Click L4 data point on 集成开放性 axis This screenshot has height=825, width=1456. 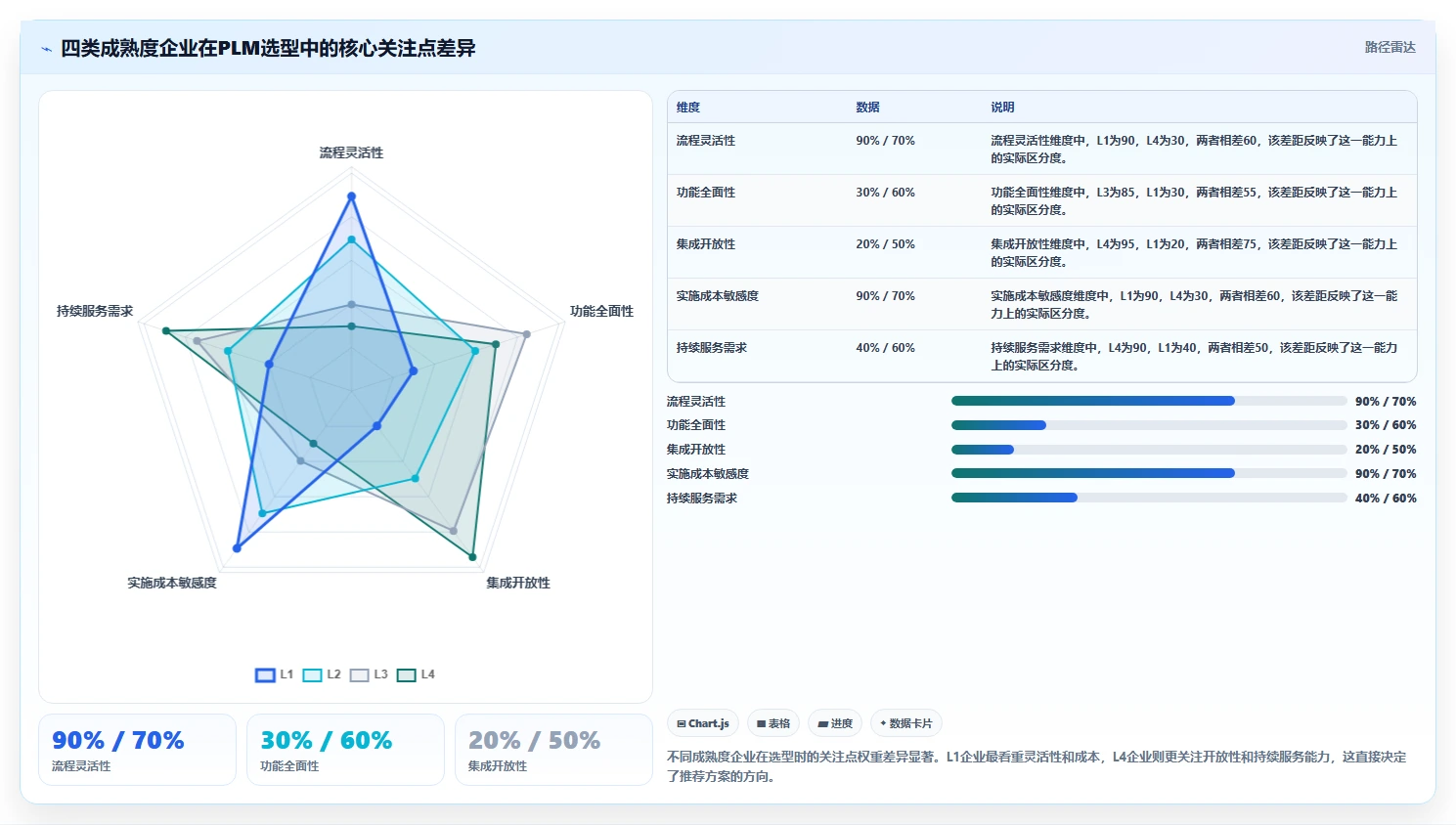[x=472, y=557]
